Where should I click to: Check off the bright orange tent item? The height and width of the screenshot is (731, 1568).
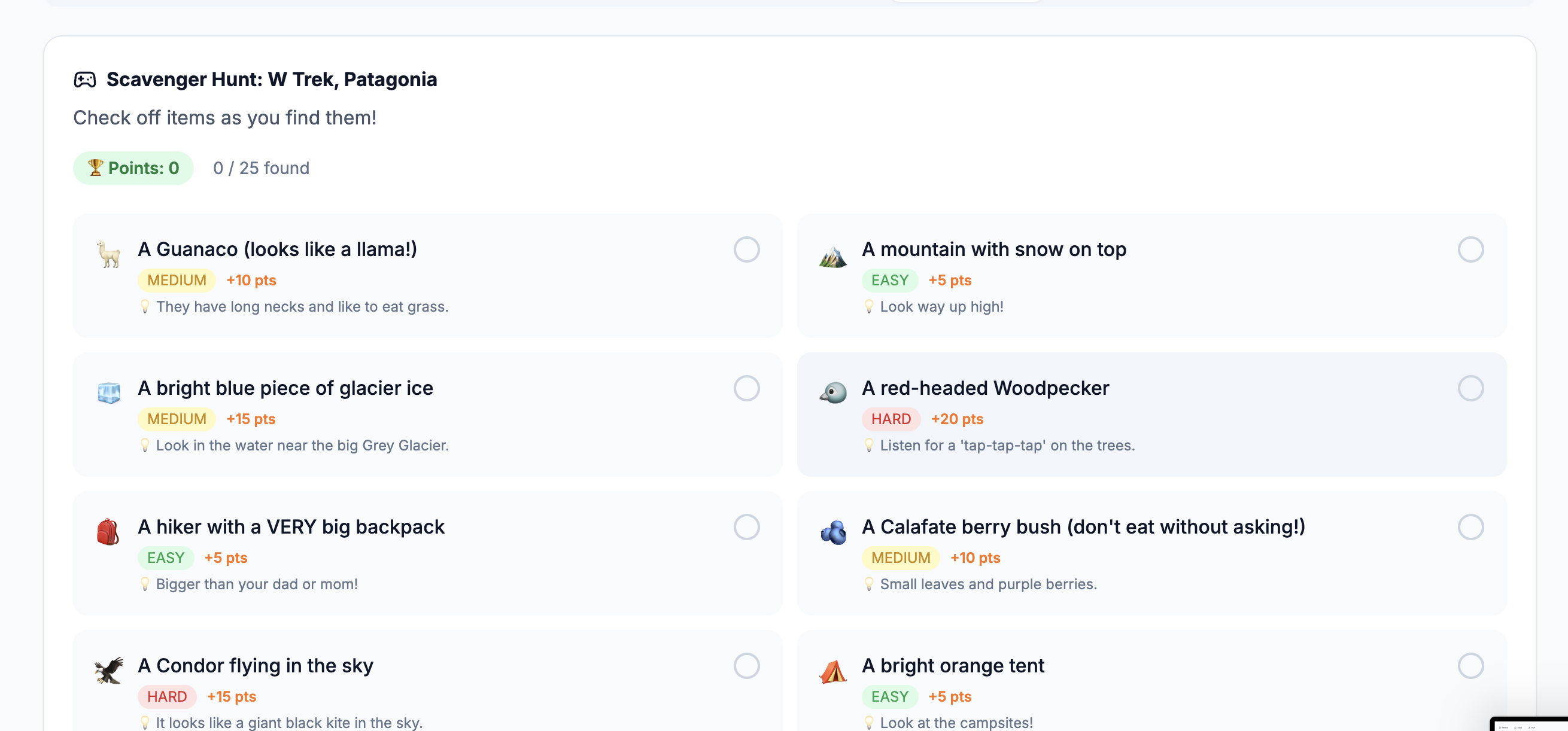pyautogui.click(x=1471, y=666)
